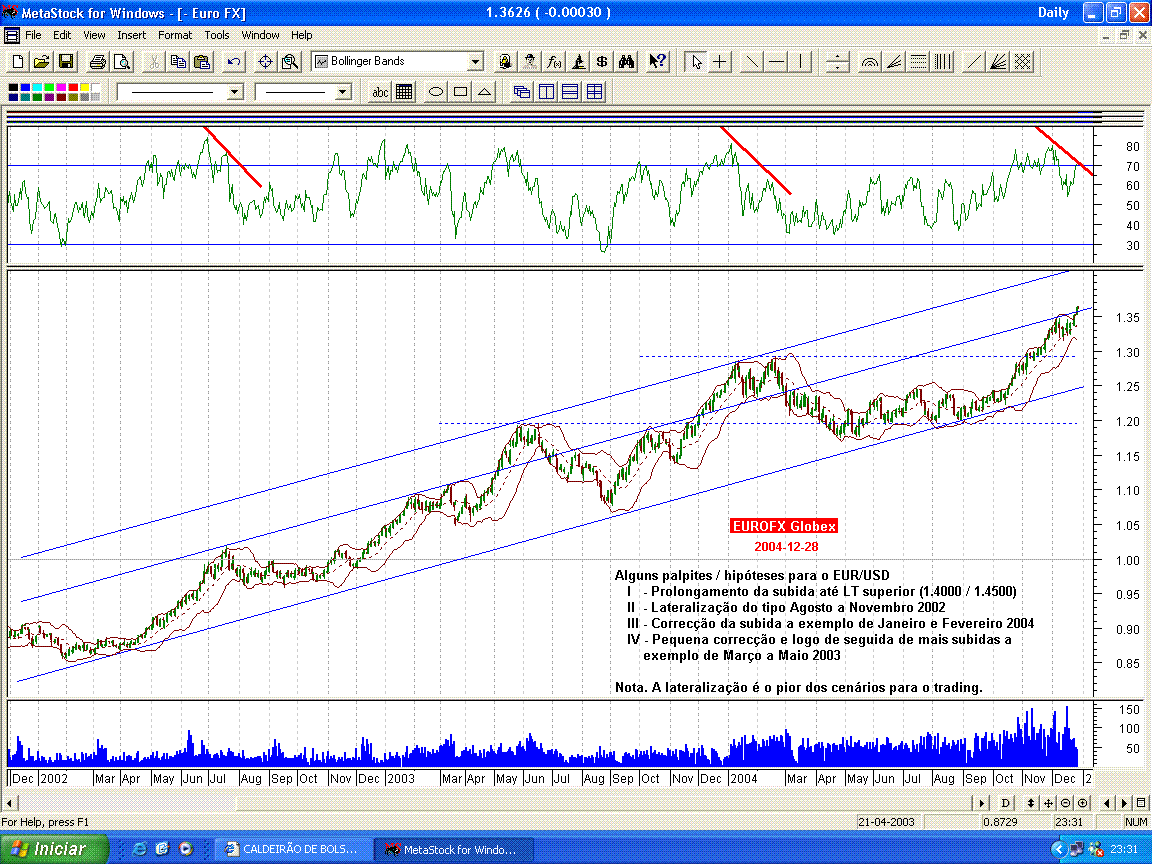The height and width of the screenshot is (864, 1152).
Task: Toggle the selection pointer tool
Action: [x=698, y=61]
